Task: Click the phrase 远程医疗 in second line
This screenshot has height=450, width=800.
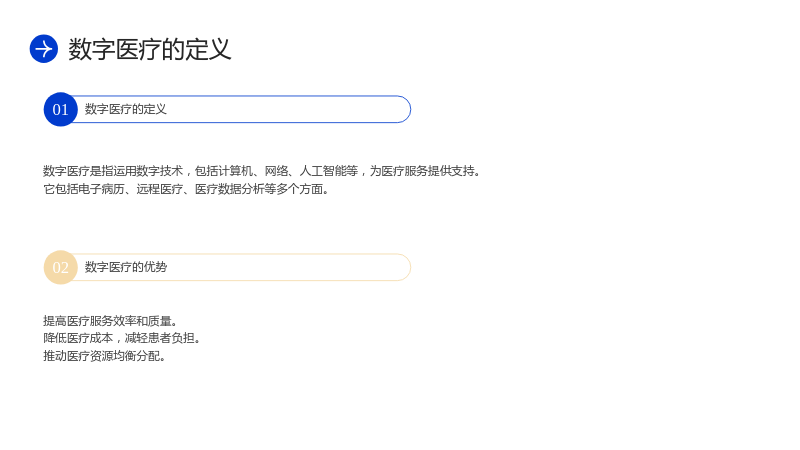Action: [160, 189]
